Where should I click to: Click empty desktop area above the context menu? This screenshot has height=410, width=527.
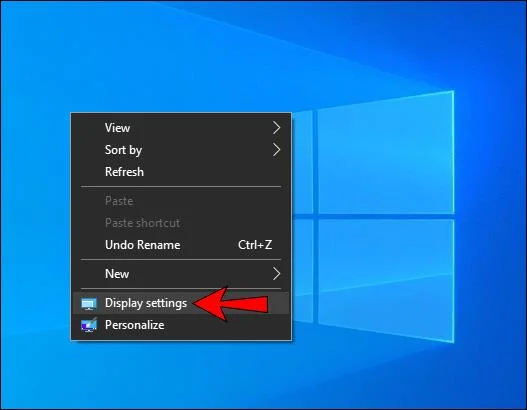click(181, 57)
